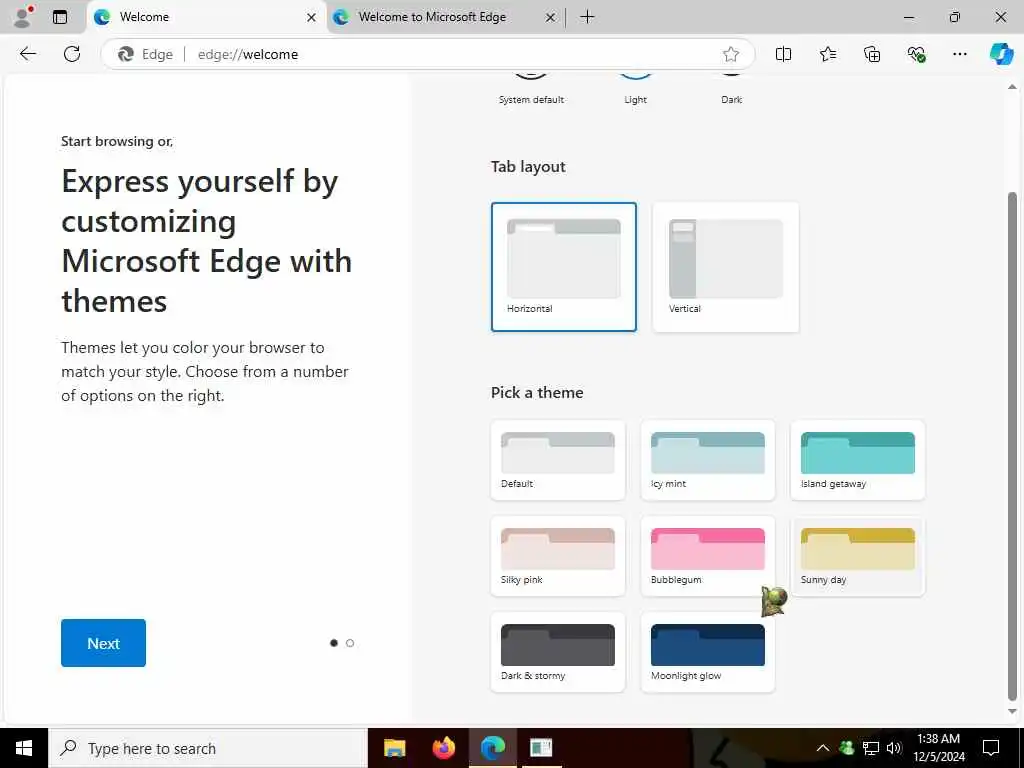Switch to the Welcome tab
This screenshot has height=768, width=1024.
coord(206,17)
